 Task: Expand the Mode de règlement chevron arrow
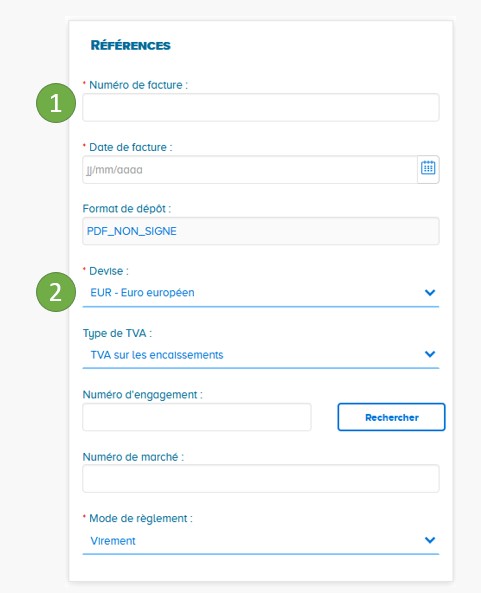point(430,540)
